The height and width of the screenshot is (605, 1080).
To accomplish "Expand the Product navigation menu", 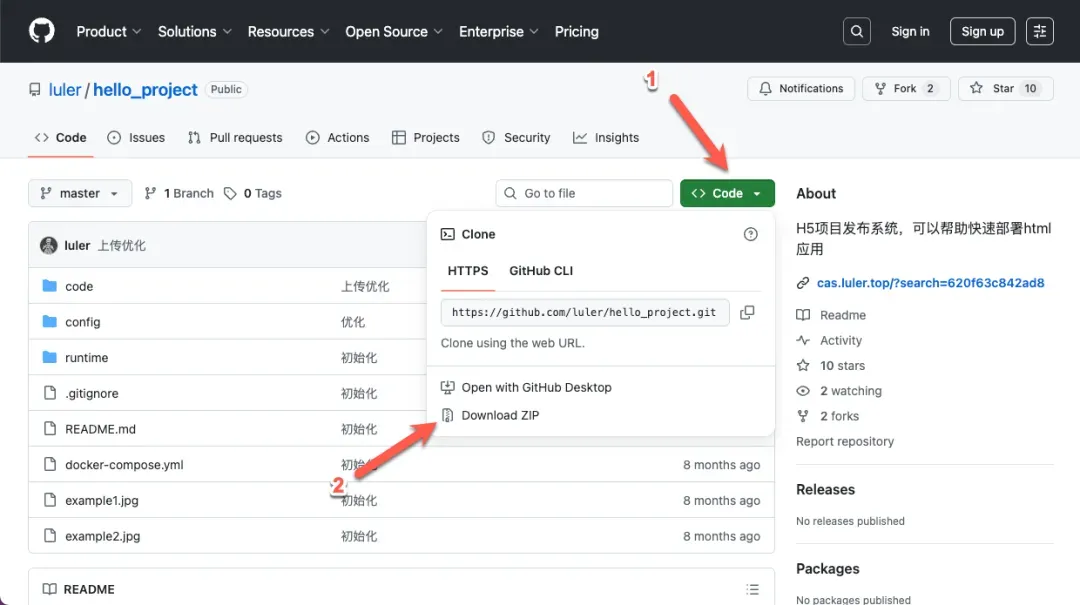I will click(x=109, y=32).
